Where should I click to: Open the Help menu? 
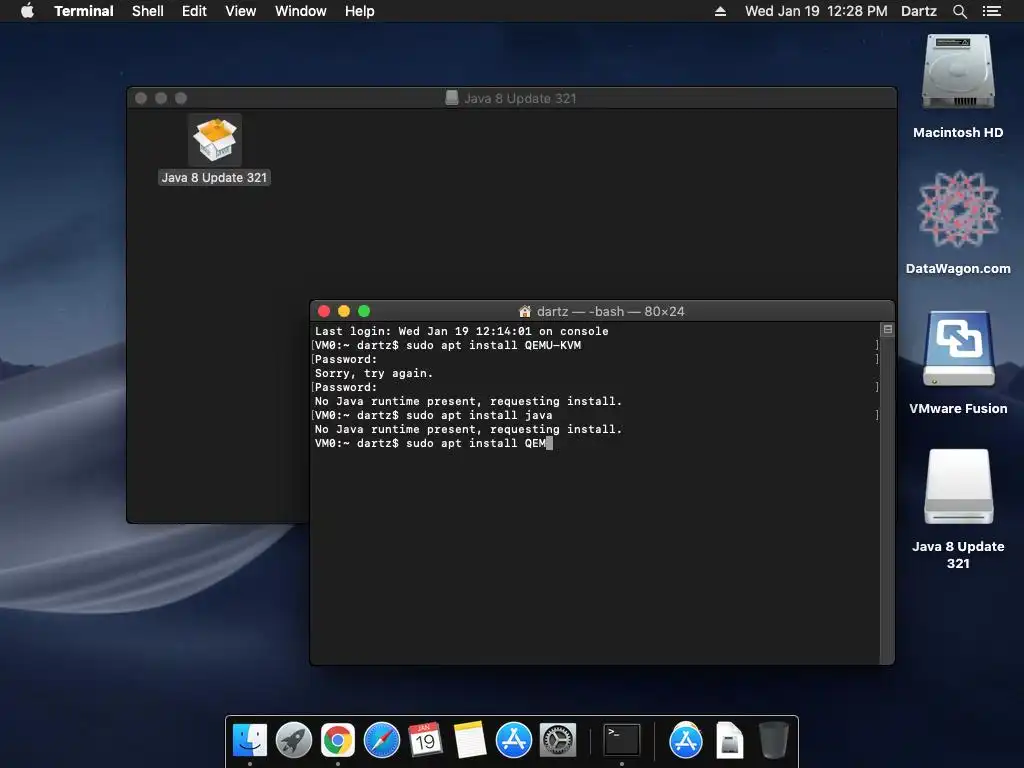360,11
